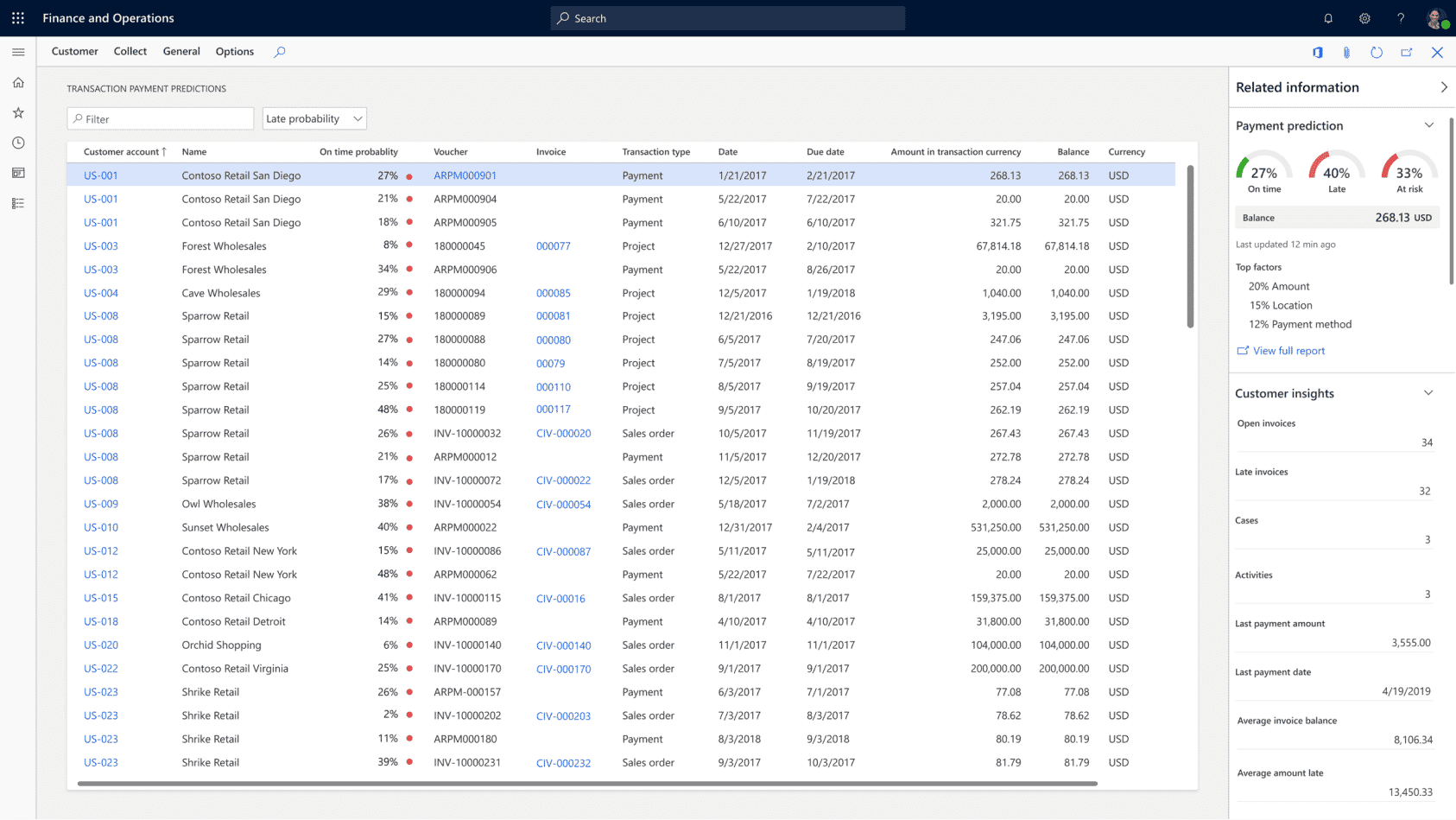Open Recent clock icon in sidebar

18,143
